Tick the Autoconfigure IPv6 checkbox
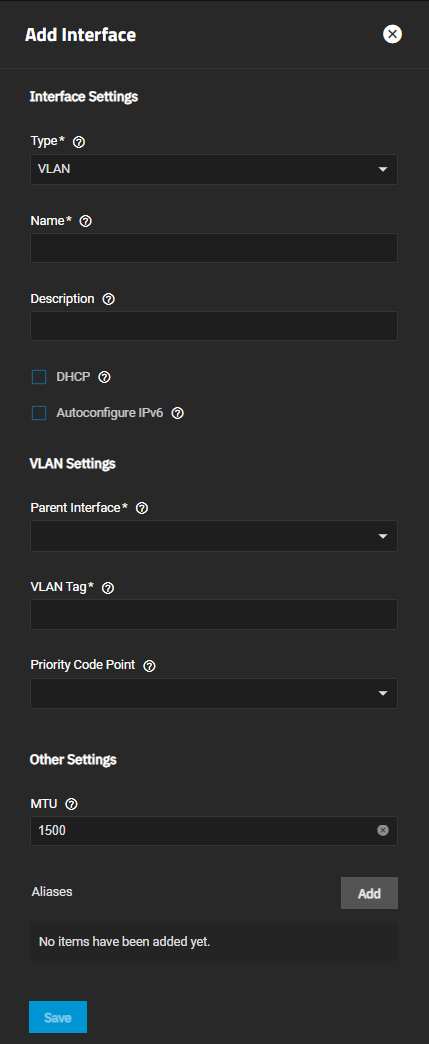Viewport: 429px width, 1044px height. [39, 413]
